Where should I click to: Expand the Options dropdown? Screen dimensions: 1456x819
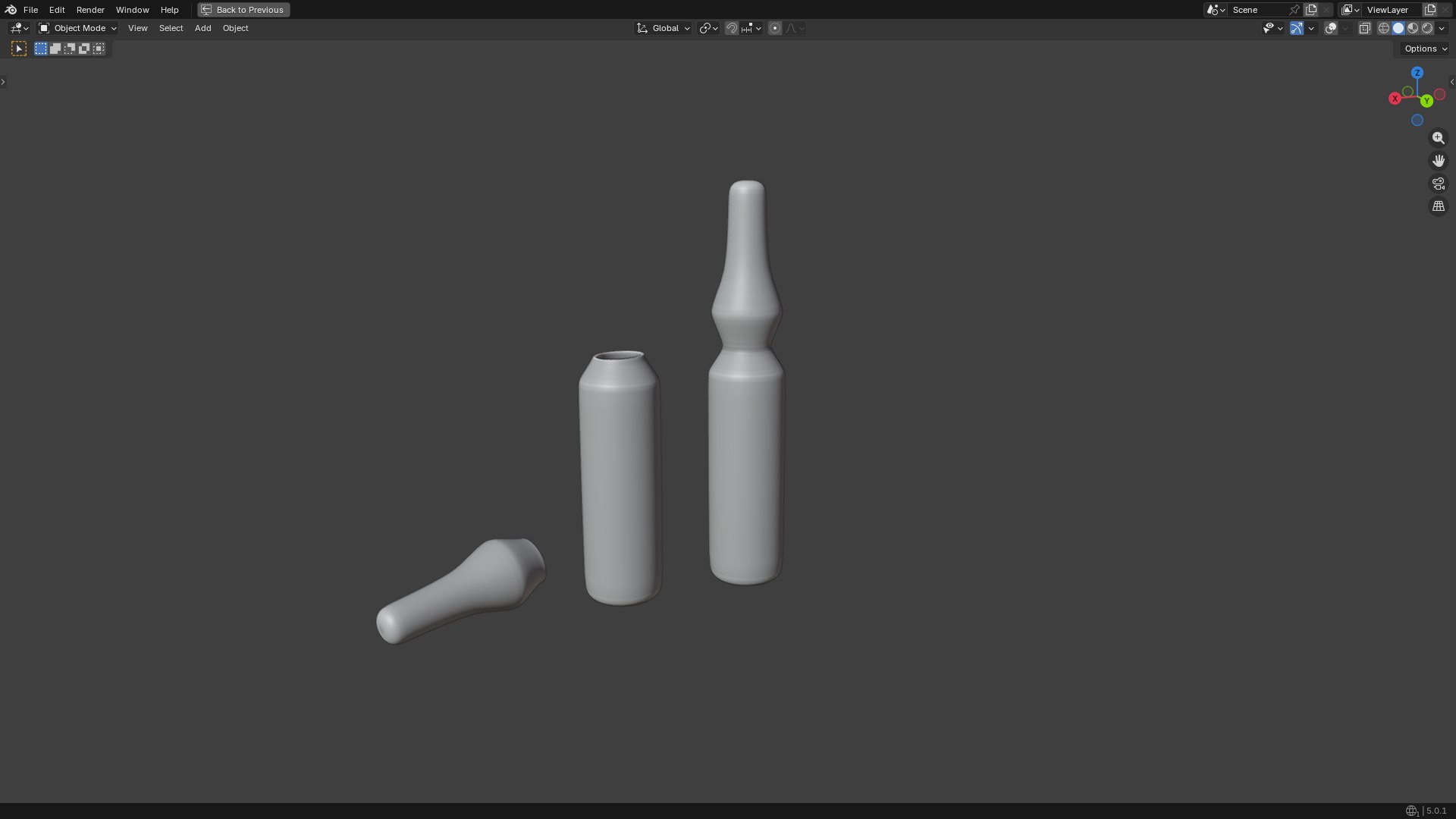coord(1425,49)
